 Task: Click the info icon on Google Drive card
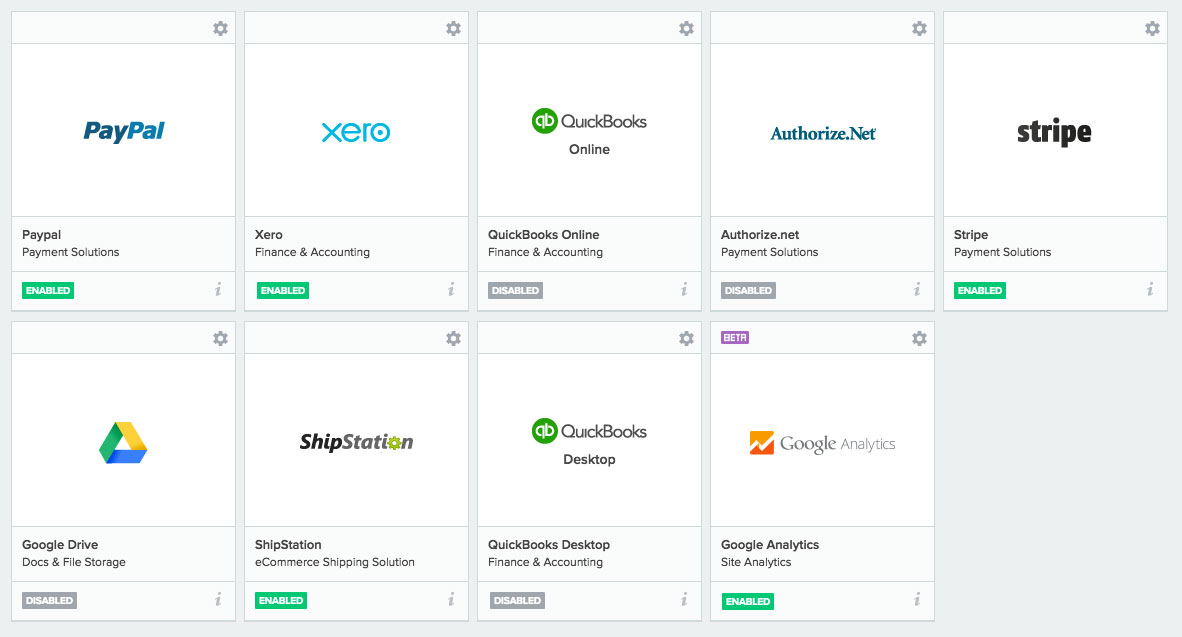click(x=218, y=599)
